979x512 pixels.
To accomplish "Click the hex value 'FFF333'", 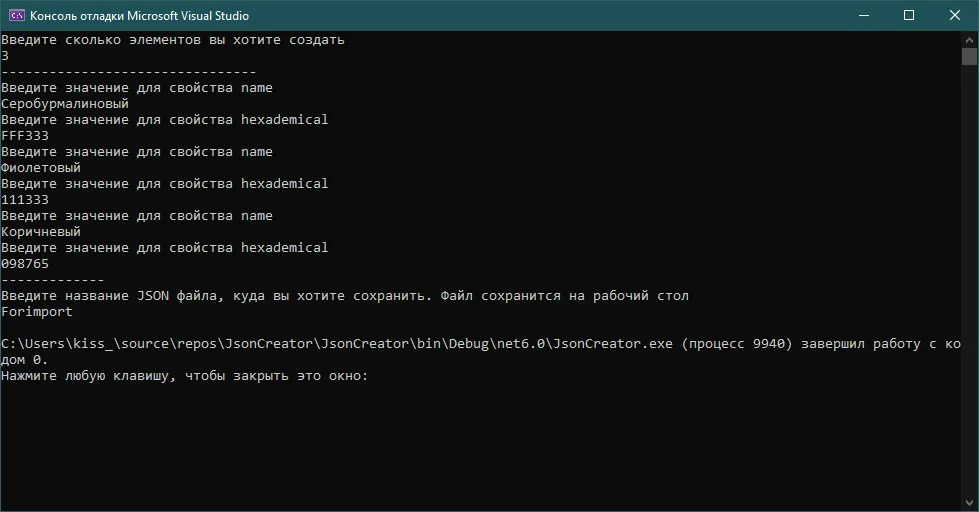I will point(25,136).
